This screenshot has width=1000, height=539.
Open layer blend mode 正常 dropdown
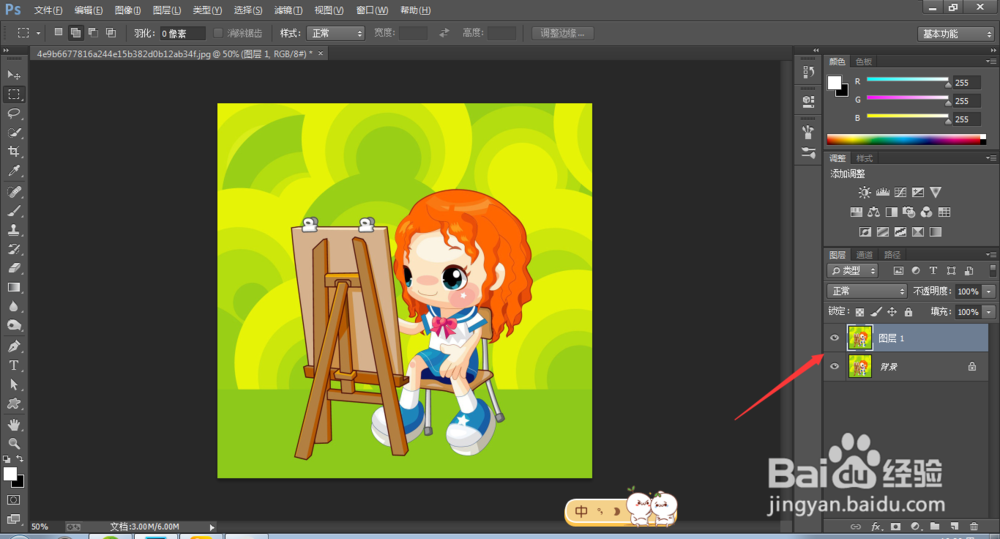coord(867,291)
